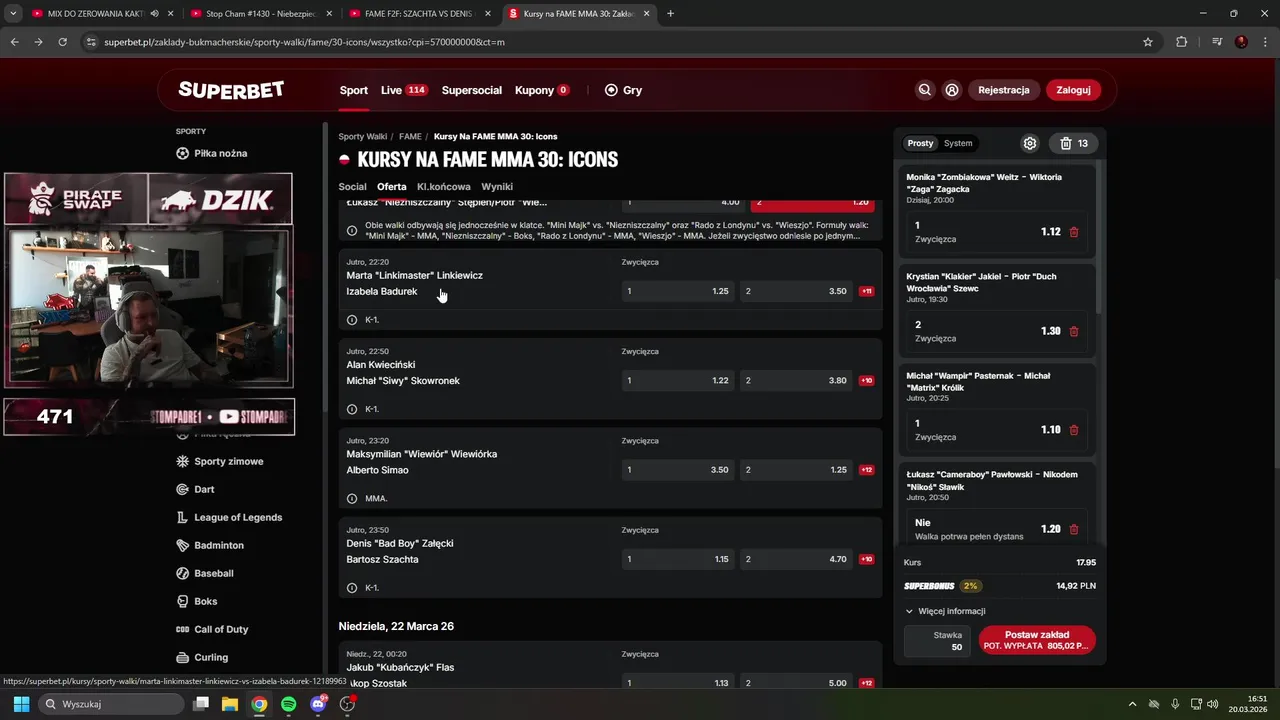Click info icon next to K-1. under Linkiewicz fight

pos(352,320)
